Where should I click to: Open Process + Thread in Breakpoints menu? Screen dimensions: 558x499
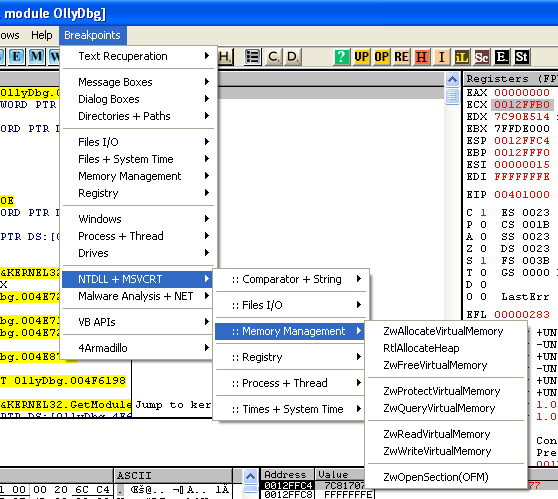[x=138, y=236]
